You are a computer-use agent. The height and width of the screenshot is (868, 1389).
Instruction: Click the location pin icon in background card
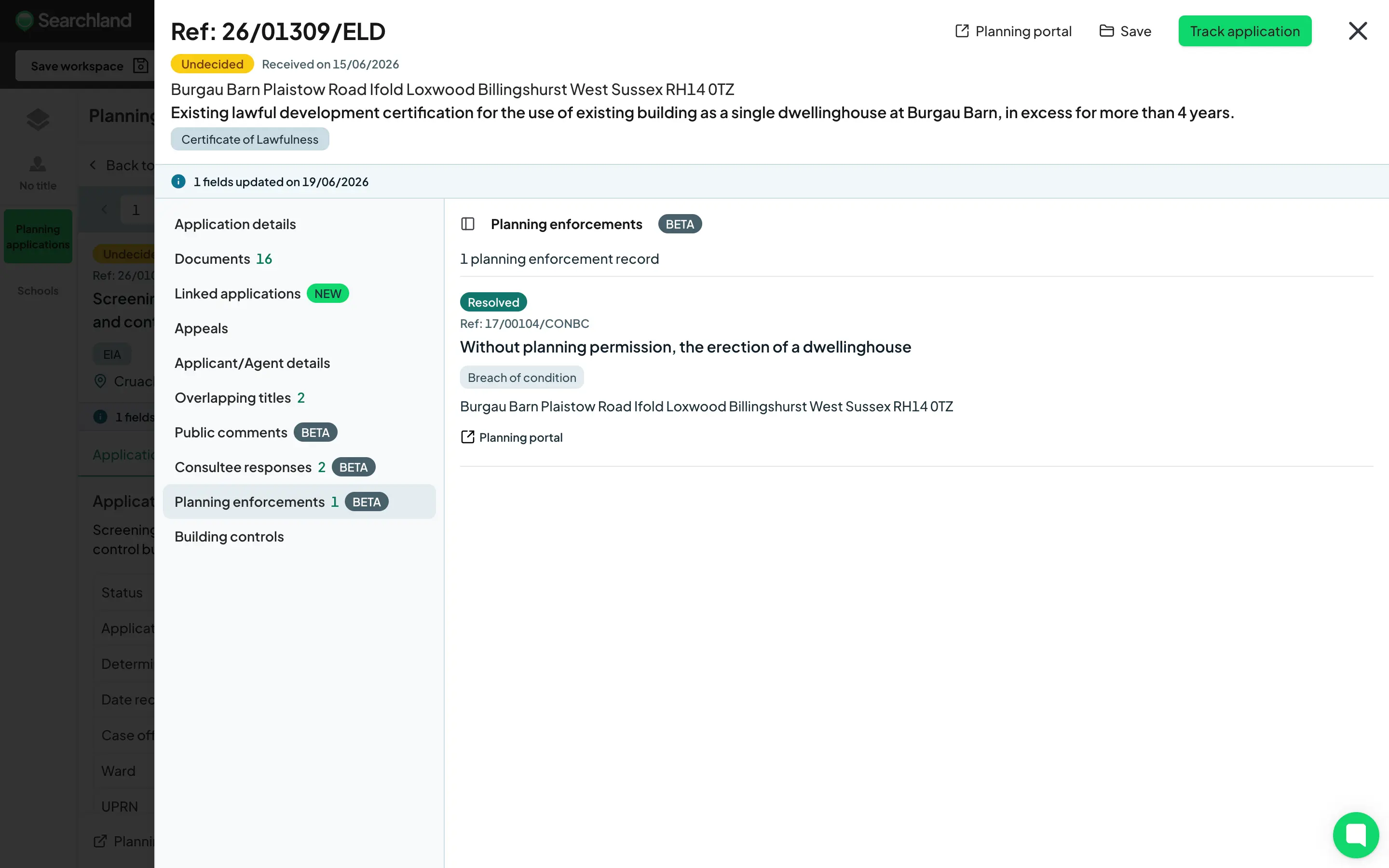(x=100, y=381)
